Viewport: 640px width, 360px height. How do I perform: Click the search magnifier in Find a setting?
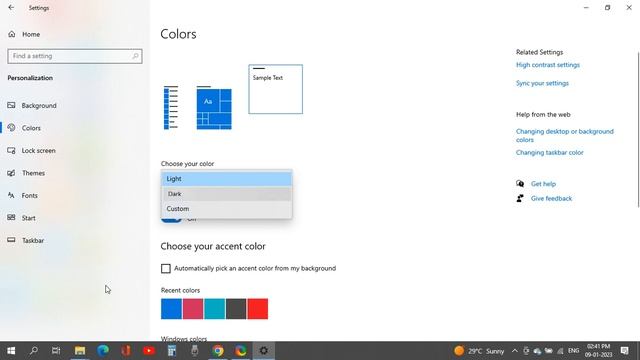[136, 56]
